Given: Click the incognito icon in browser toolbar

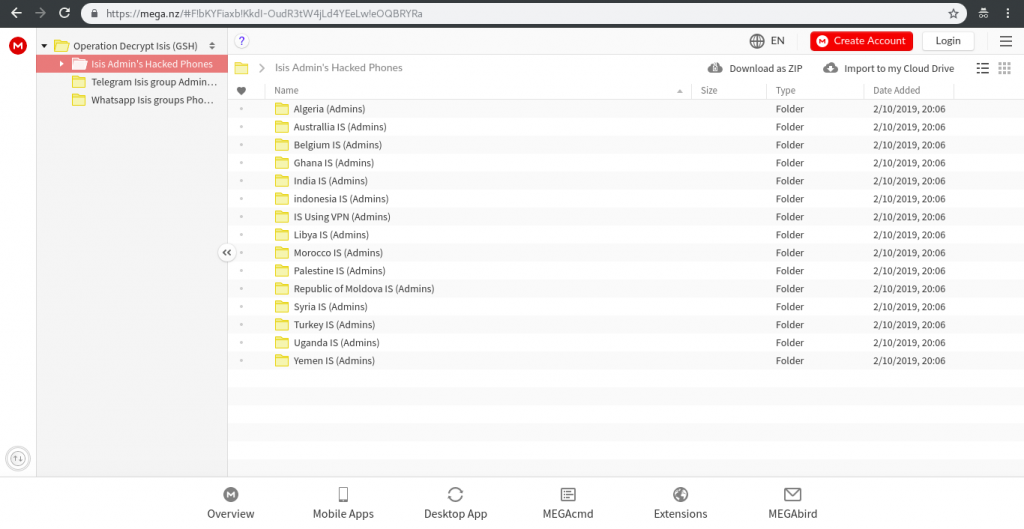Looking at the screenshot, I should coord(984,13).
